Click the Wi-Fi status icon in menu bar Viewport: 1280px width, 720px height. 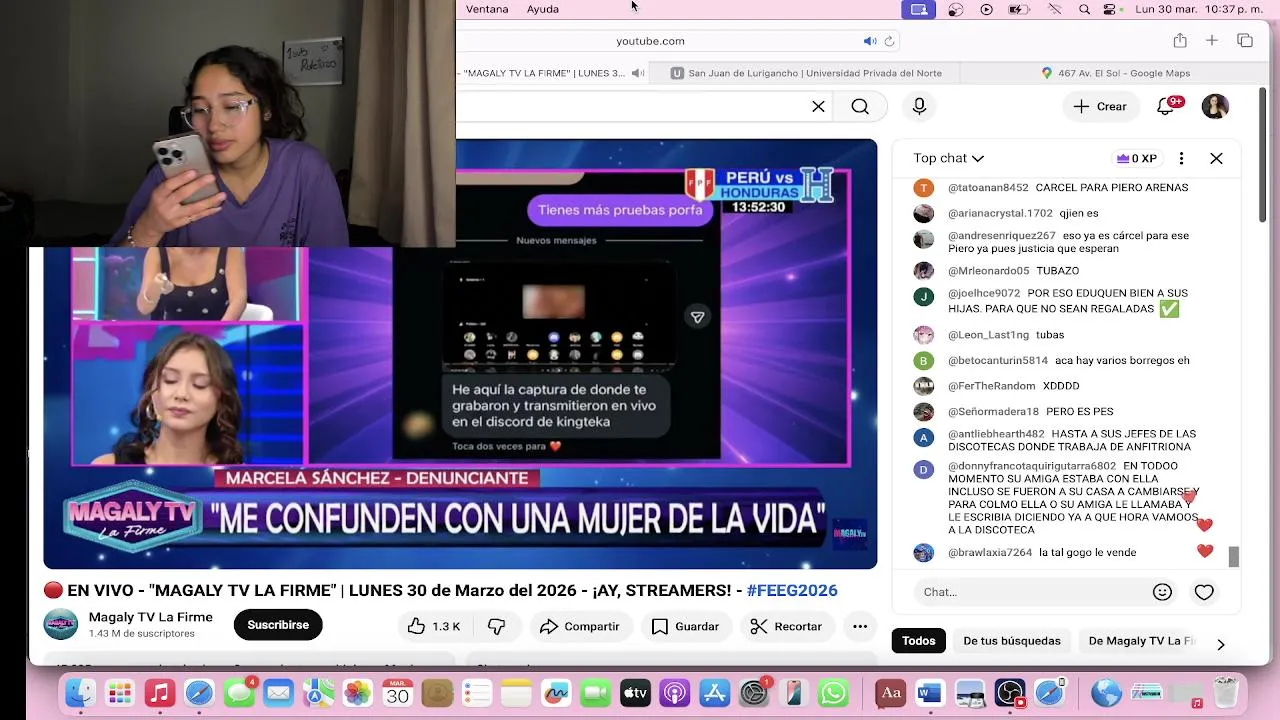(1054, 9)
